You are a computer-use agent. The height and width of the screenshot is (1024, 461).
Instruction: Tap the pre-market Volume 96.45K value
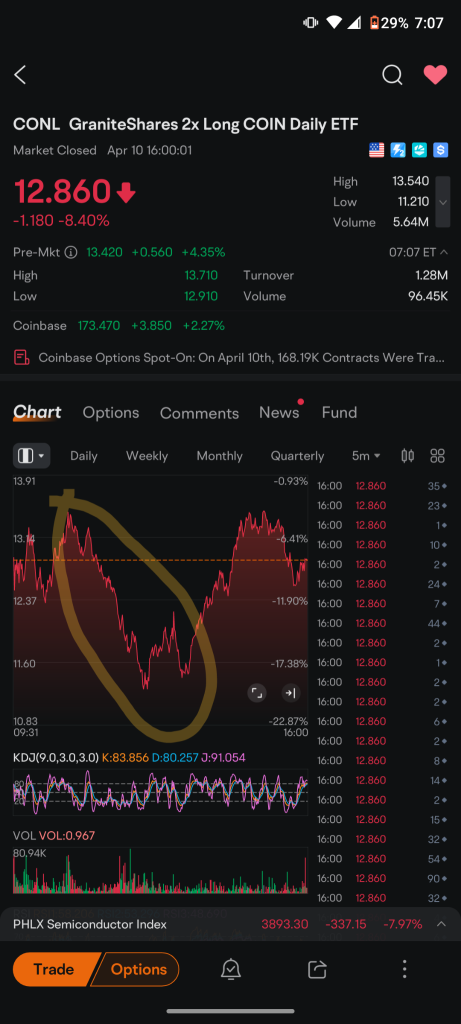click(428, 296)
